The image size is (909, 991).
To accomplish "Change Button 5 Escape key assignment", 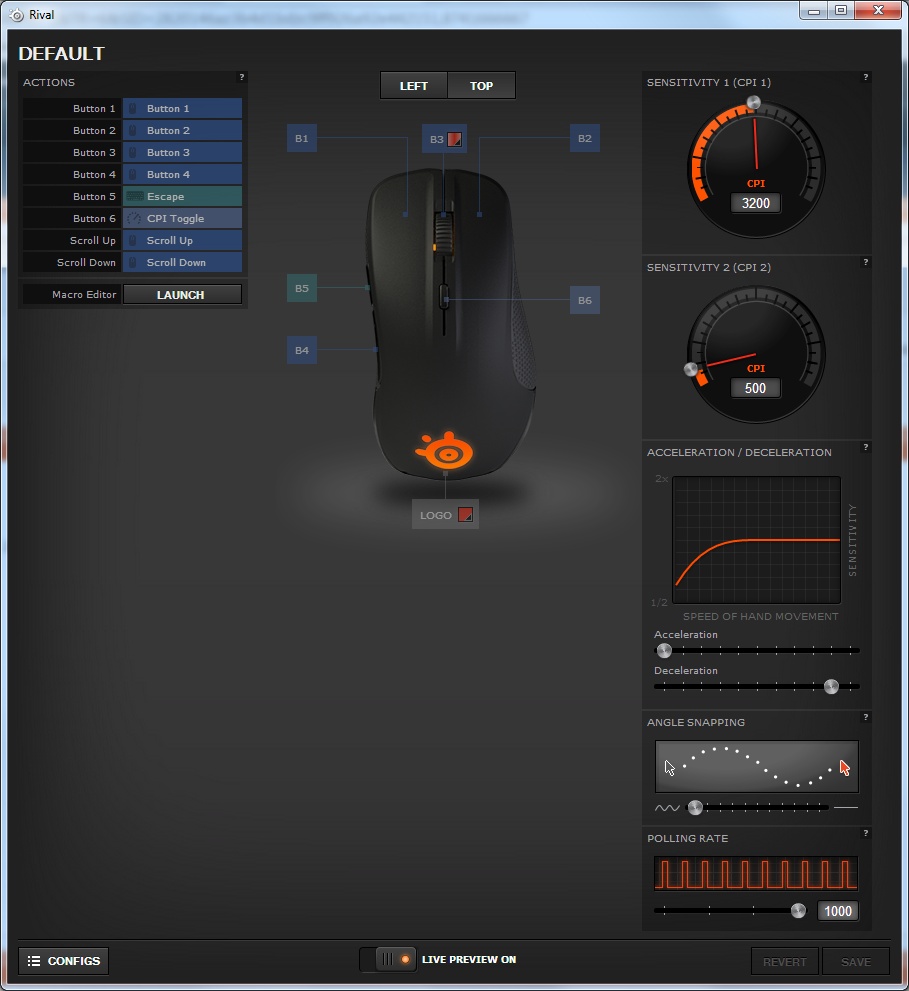I will coord(182,197).
